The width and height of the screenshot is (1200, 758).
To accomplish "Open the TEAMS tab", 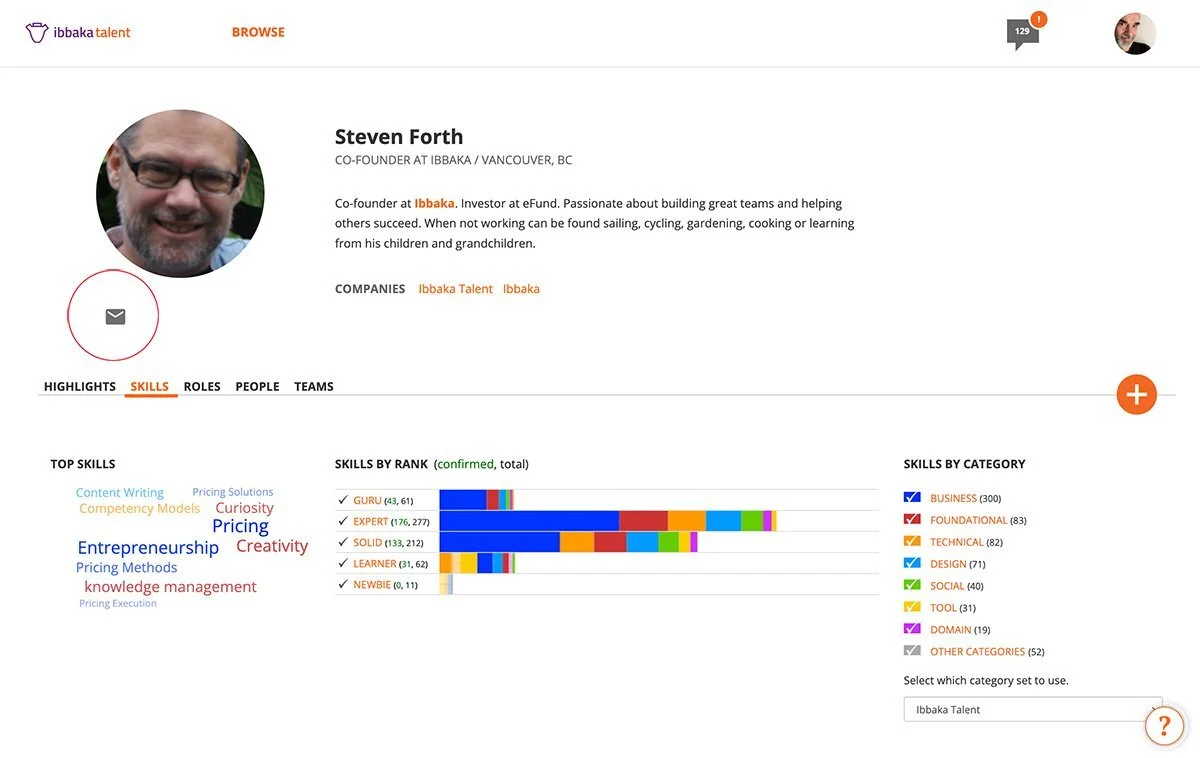I will [314, 386].
